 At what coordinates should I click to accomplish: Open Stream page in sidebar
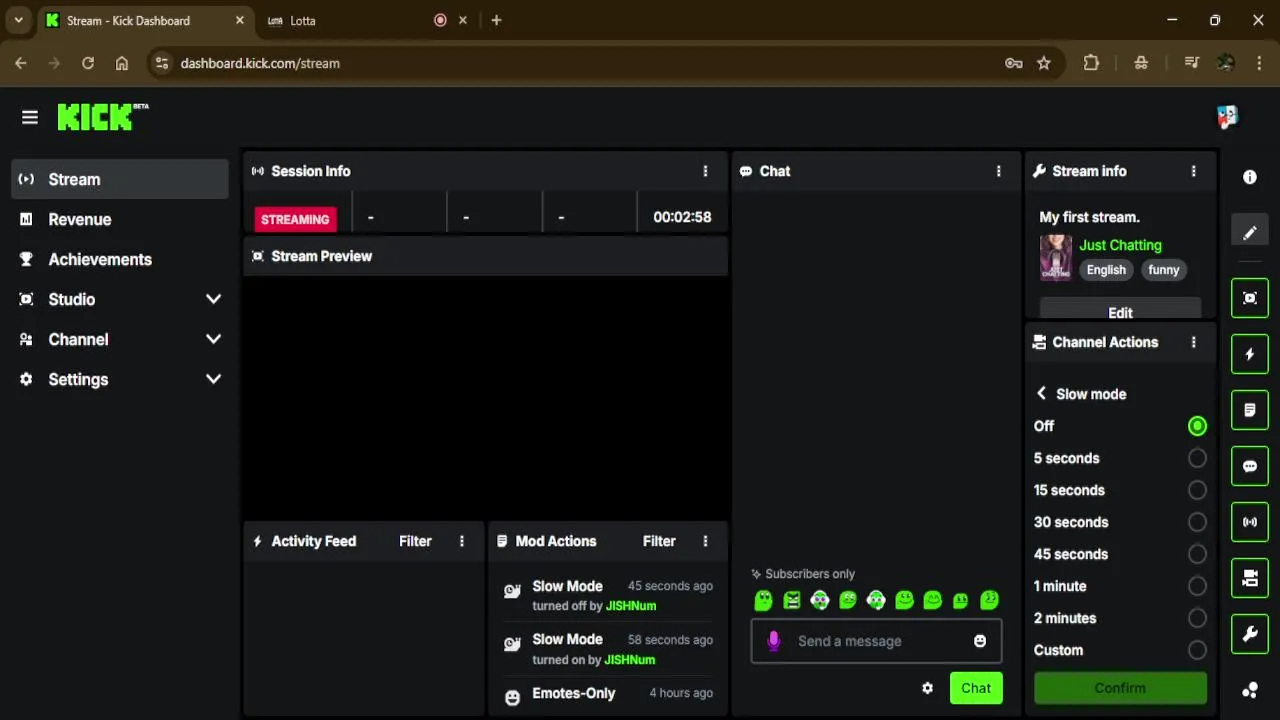pos(120,179)
